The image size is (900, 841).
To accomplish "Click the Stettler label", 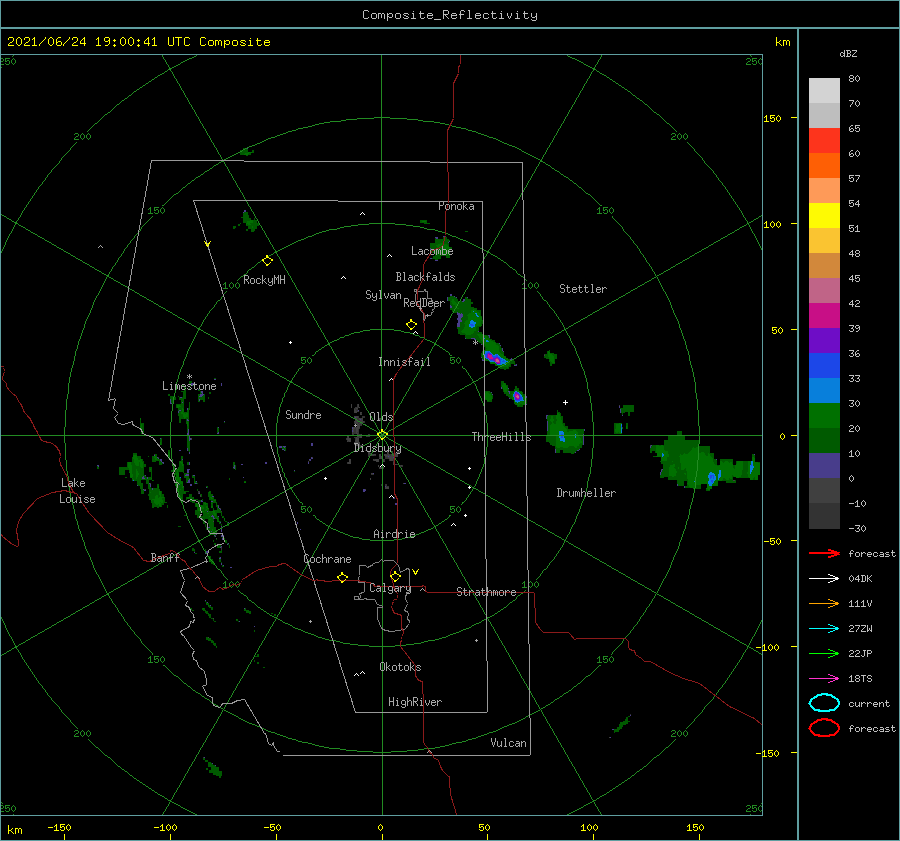I will pos(583,289).
